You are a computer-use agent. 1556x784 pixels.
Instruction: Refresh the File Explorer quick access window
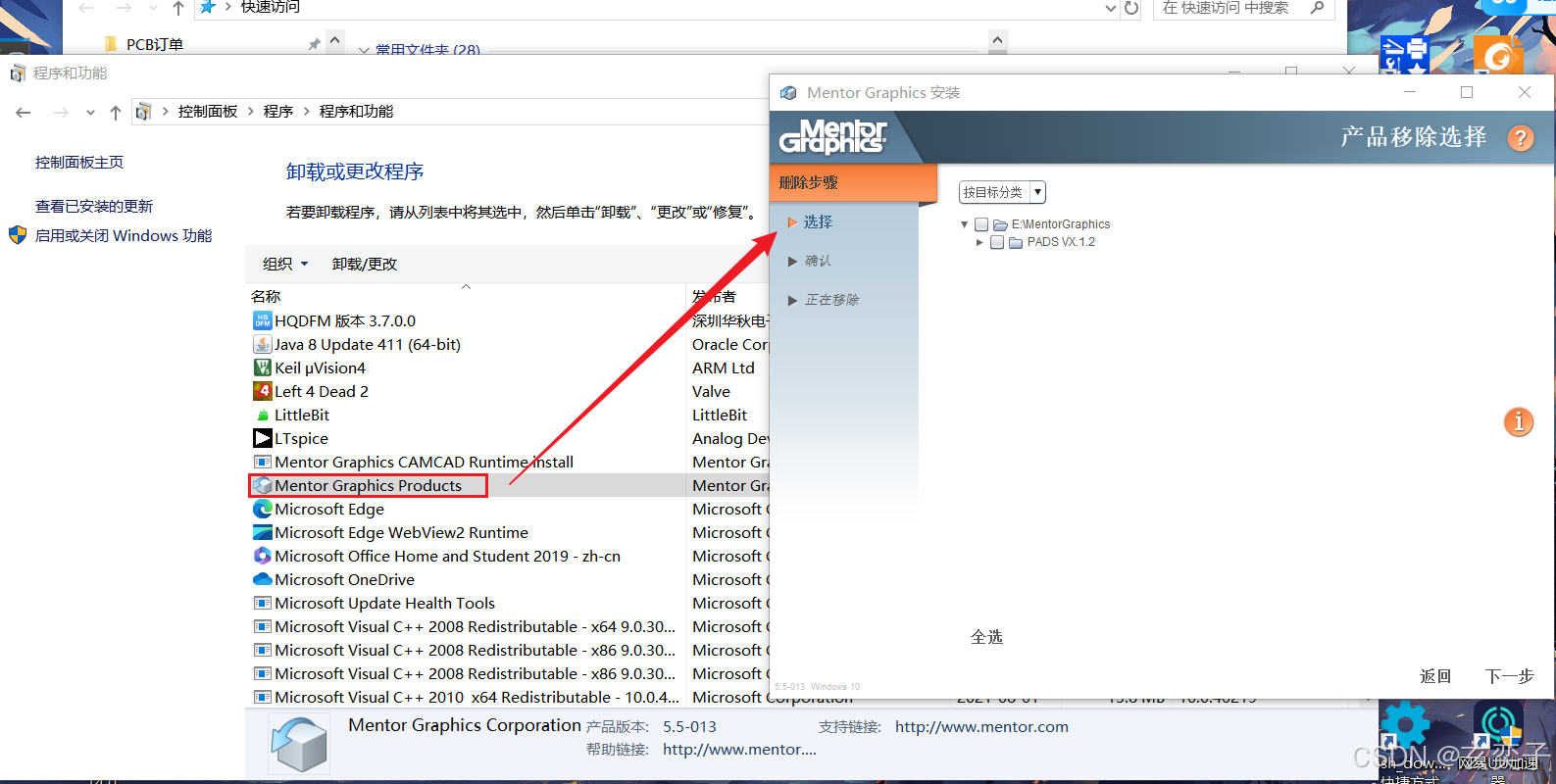click(1131, 8)
